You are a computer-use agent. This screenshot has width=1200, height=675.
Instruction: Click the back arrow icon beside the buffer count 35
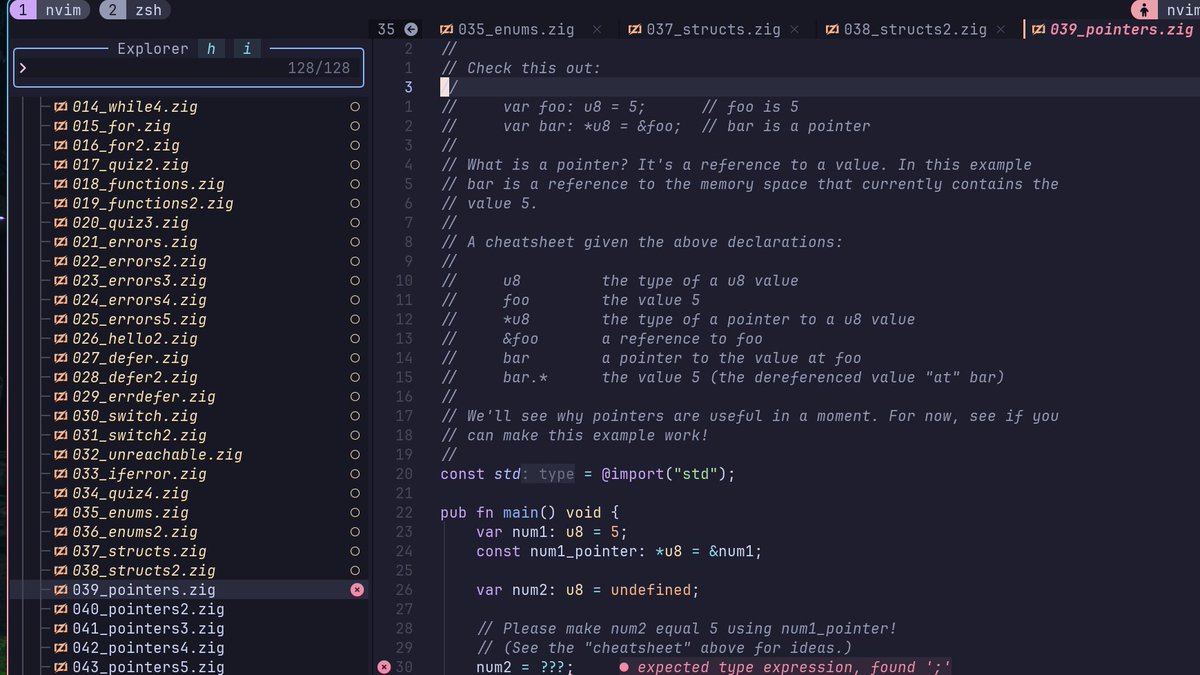tap(412, 29)
